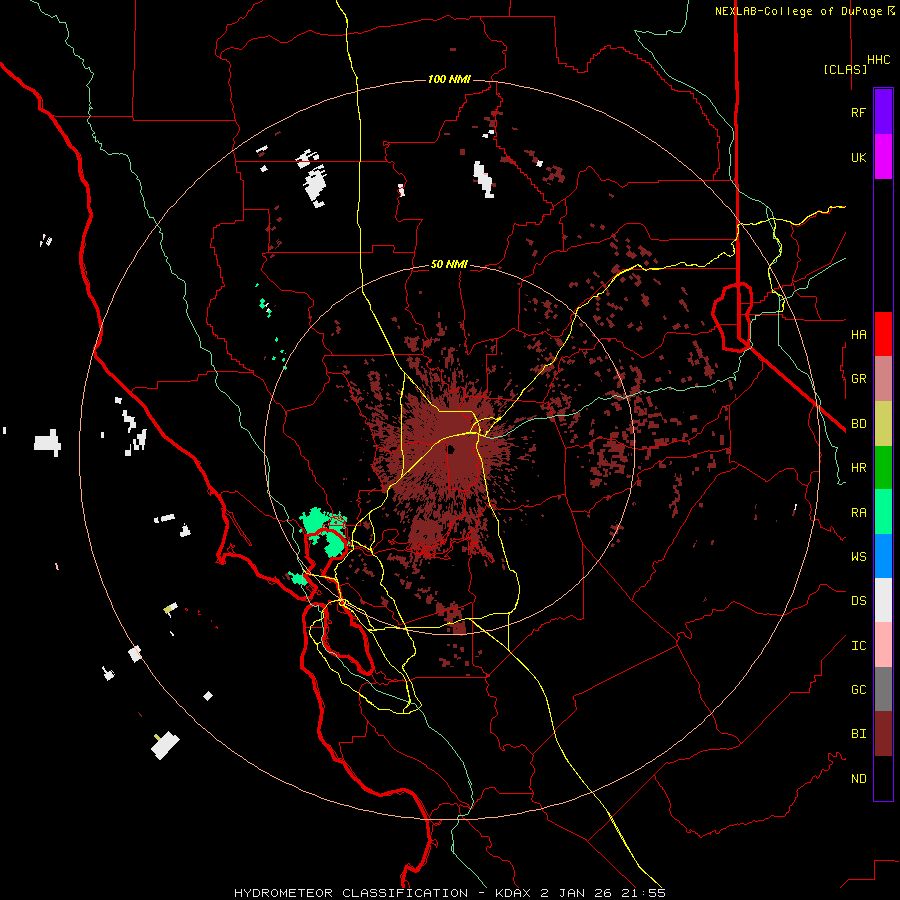Viewport: 900px width, 900px height.
Task: Click the 50 NMI range ring label
Action: pos(449,265)
